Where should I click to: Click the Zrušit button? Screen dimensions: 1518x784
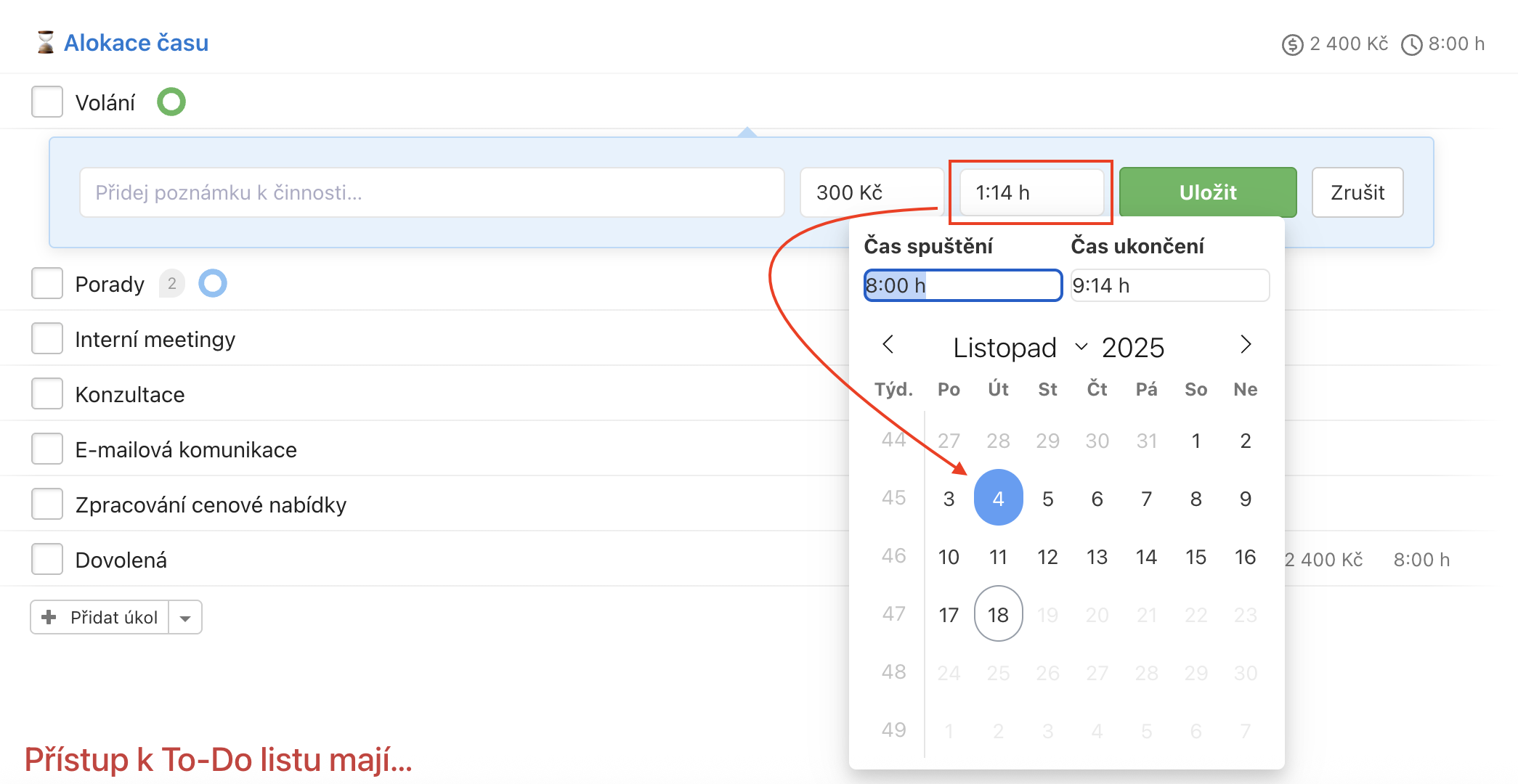1357,192
